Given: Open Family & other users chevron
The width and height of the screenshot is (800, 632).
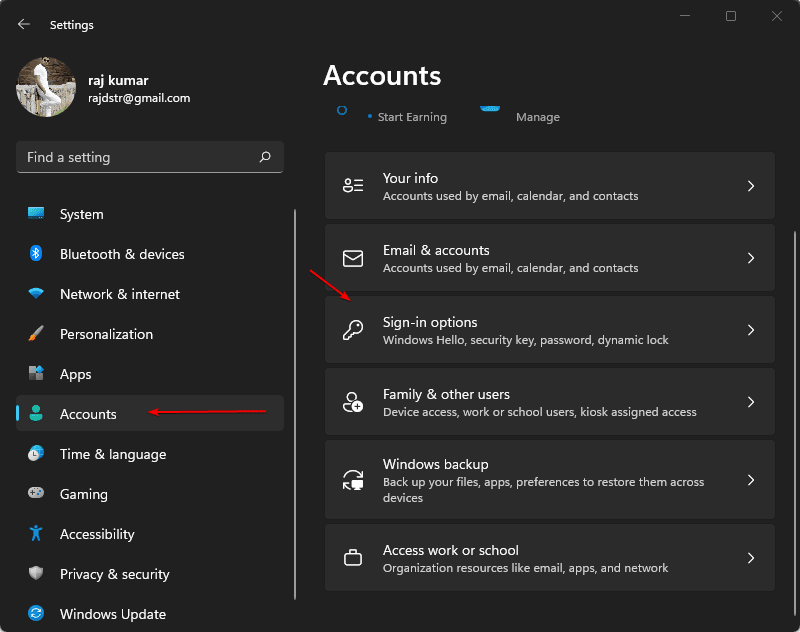Looking at the screenshot, I should point(751,402).
